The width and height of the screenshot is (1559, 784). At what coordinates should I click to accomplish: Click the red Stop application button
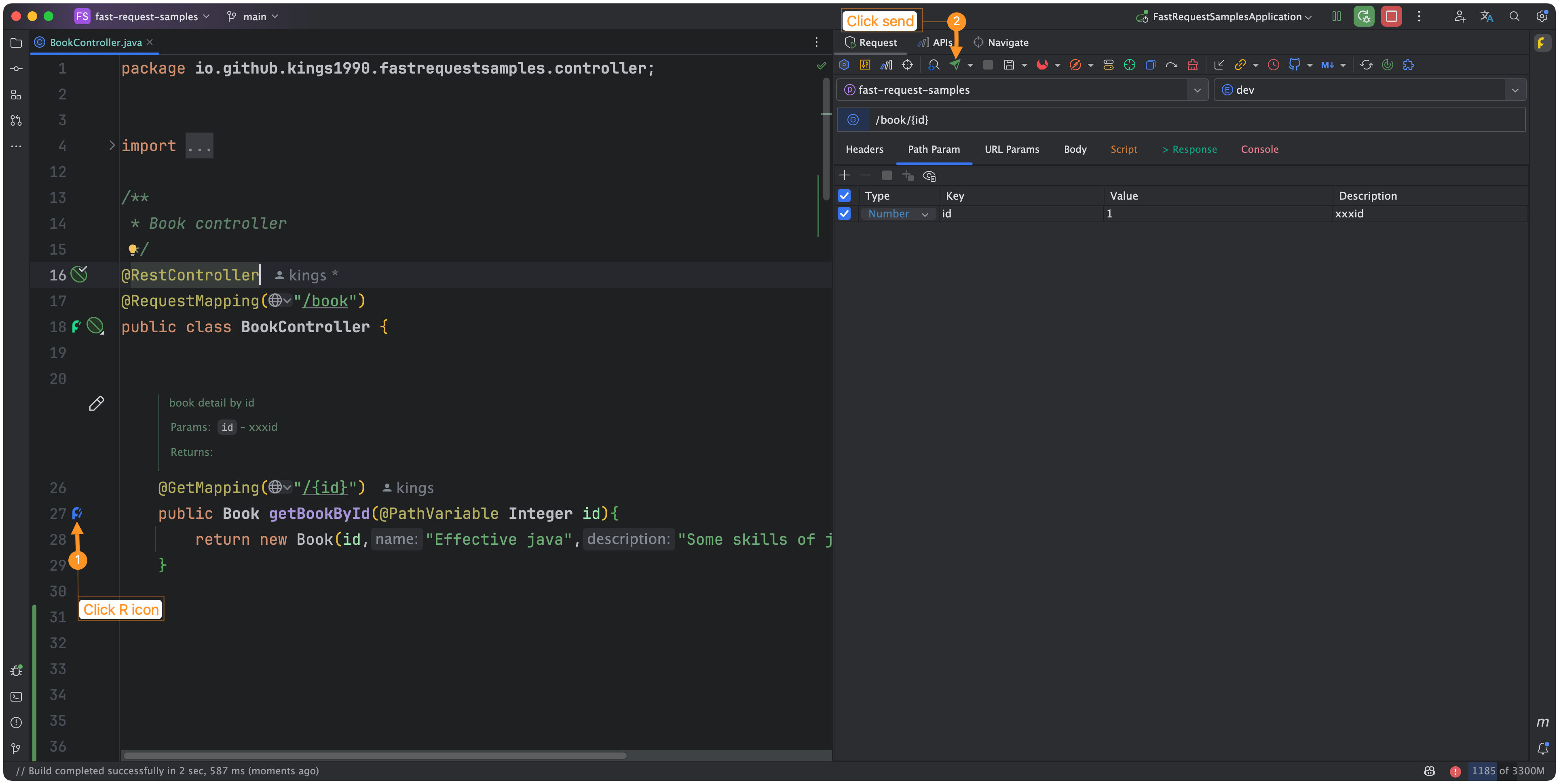[1391, 16]
